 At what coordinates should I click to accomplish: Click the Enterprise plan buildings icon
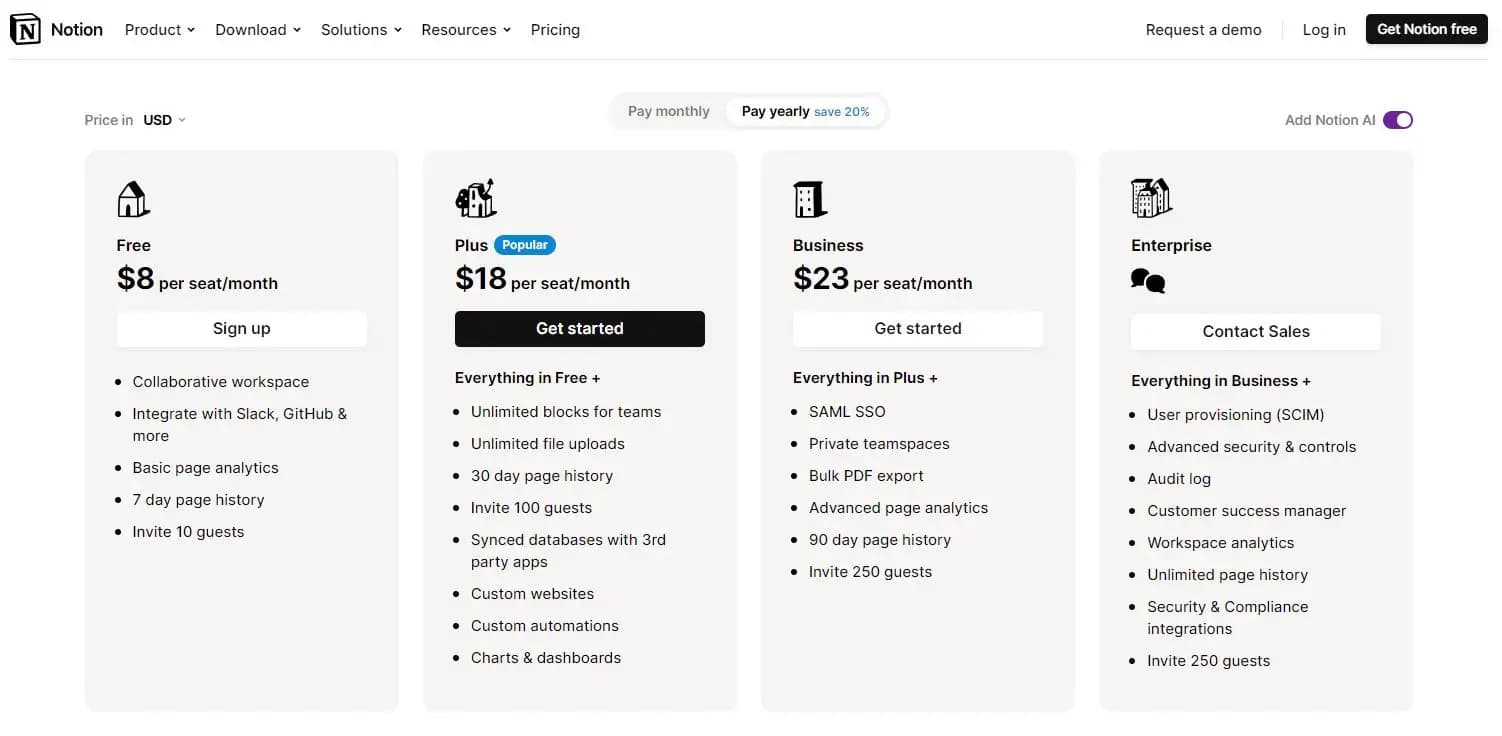1151,198
